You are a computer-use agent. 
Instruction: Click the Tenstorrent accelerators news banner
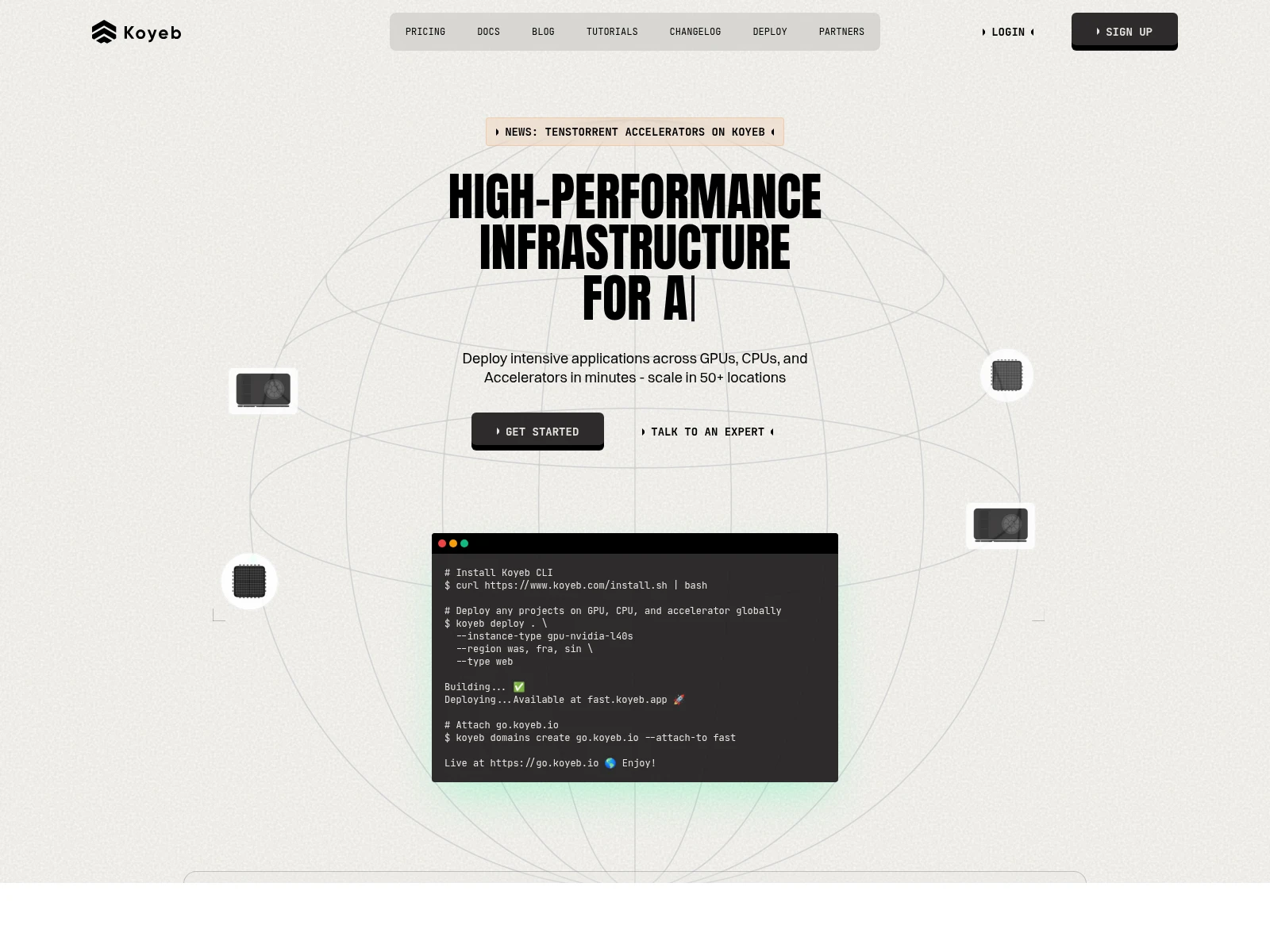tap(635, 132)
